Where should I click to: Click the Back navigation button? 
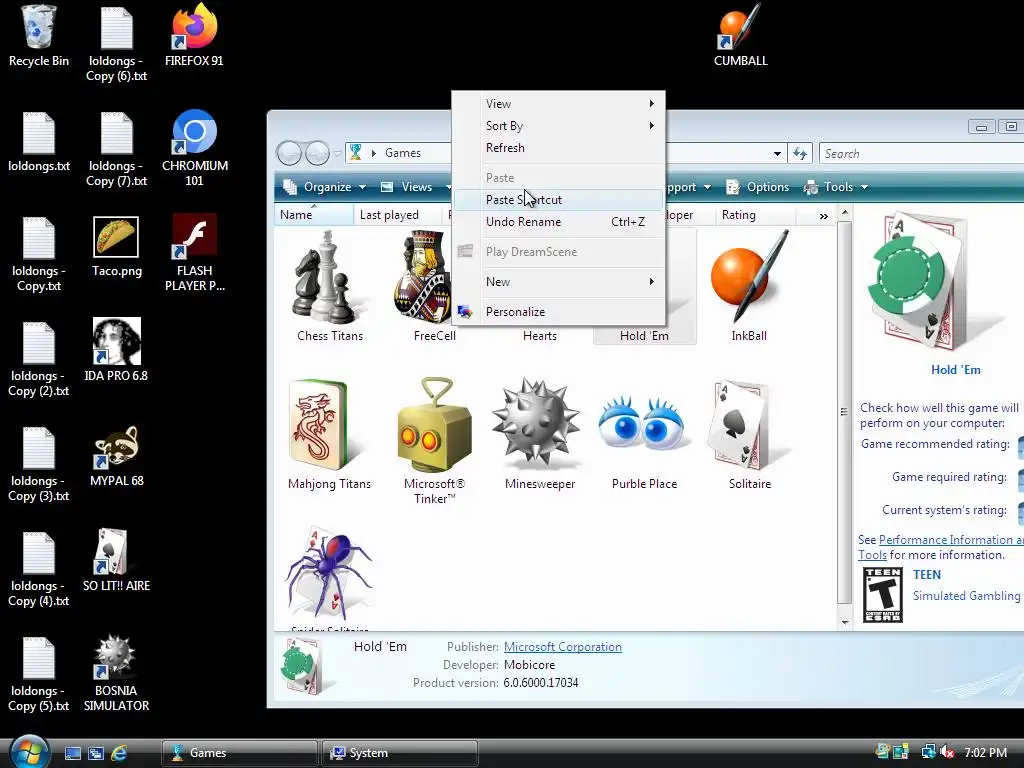tap(289, 153)
